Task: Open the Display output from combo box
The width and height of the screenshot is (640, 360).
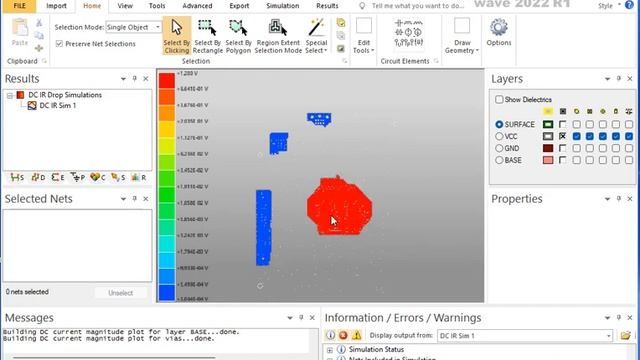Action: pyautogui.click(x=525, y=336)
